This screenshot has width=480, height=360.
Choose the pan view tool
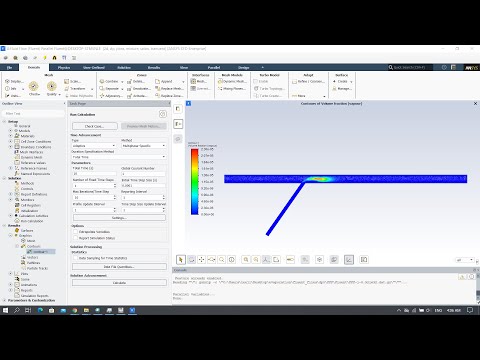(201, 259)
